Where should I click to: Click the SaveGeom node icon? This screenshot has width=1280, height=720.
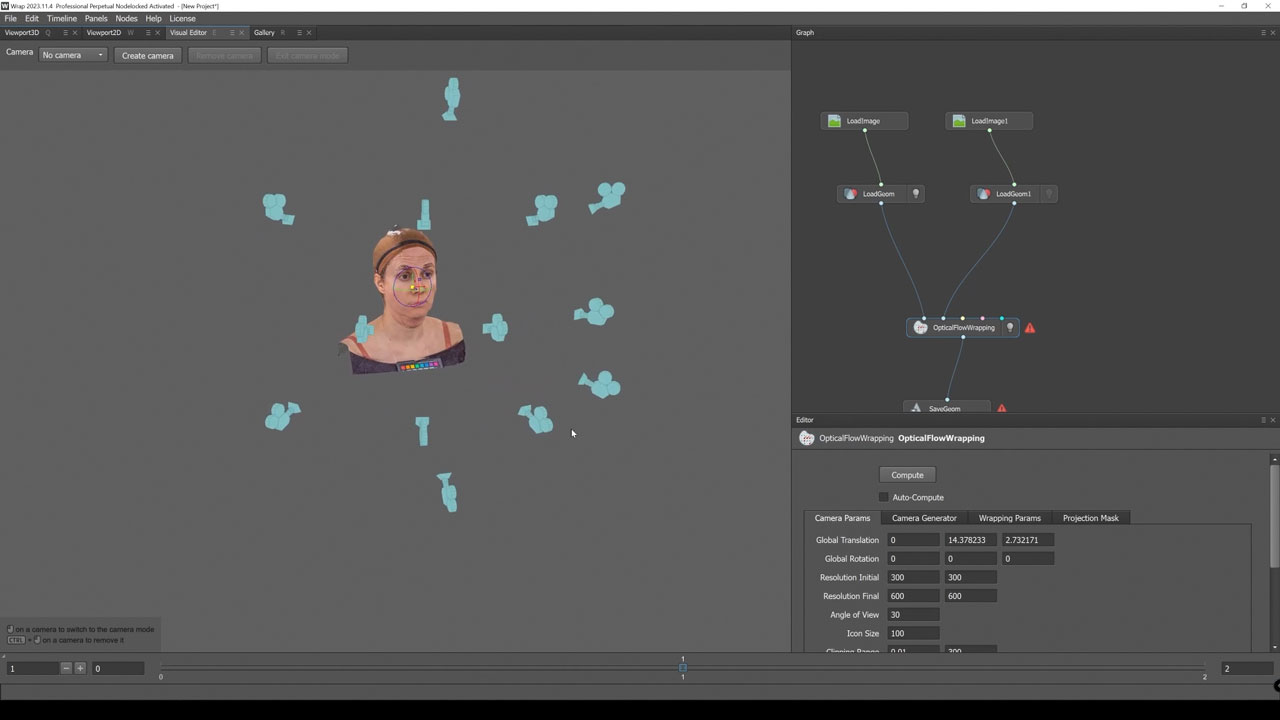916,408
